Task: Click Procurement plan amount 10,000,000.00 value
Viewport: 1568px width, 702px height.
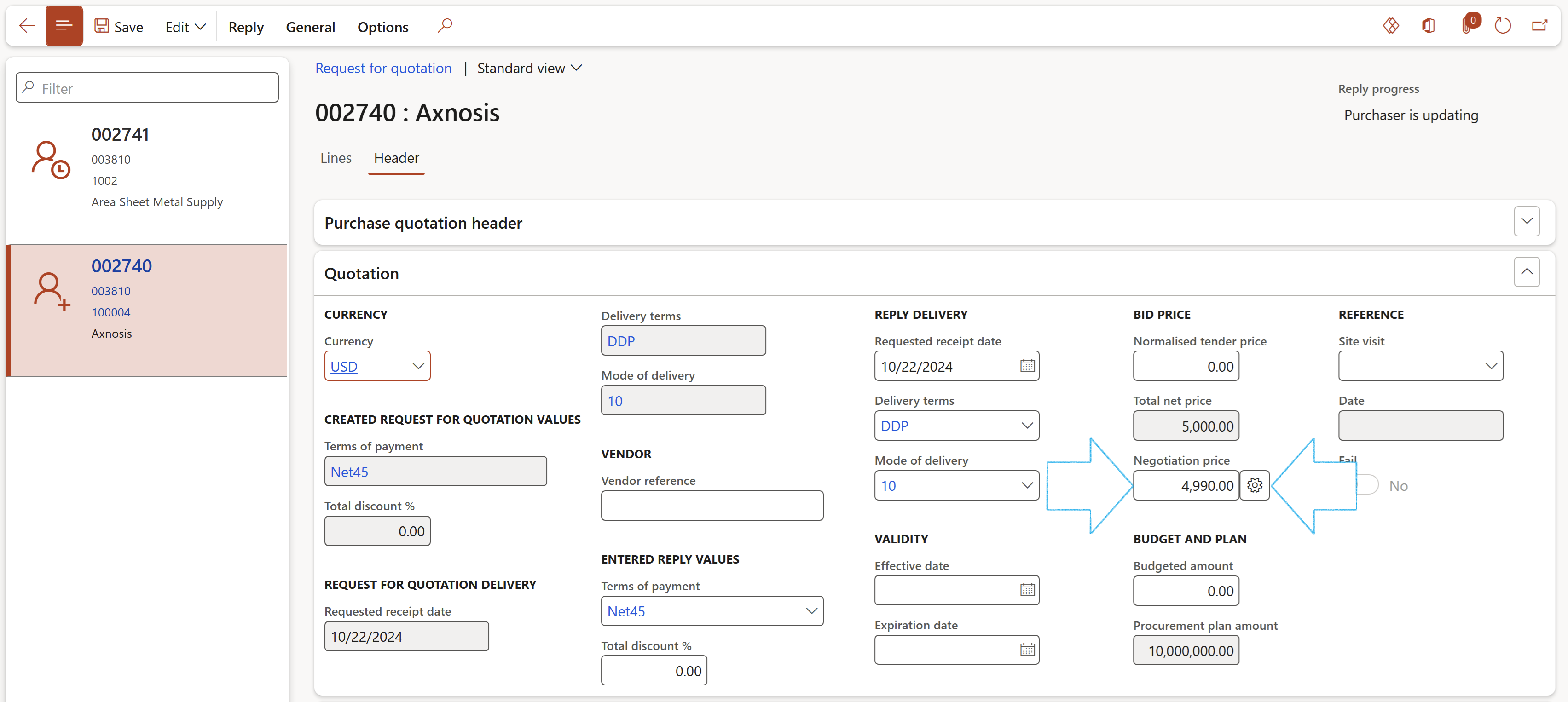Action: click(1186, 650)
